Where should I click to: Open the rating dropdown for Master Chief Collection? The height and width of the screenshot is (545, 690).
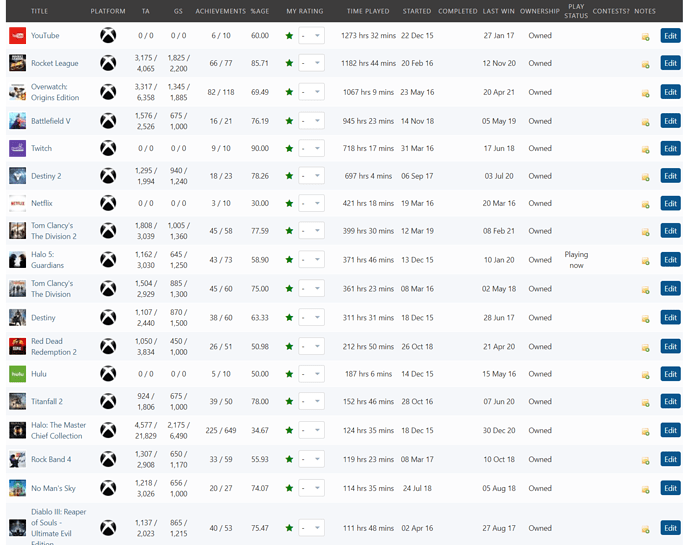[x=311, y=430]
